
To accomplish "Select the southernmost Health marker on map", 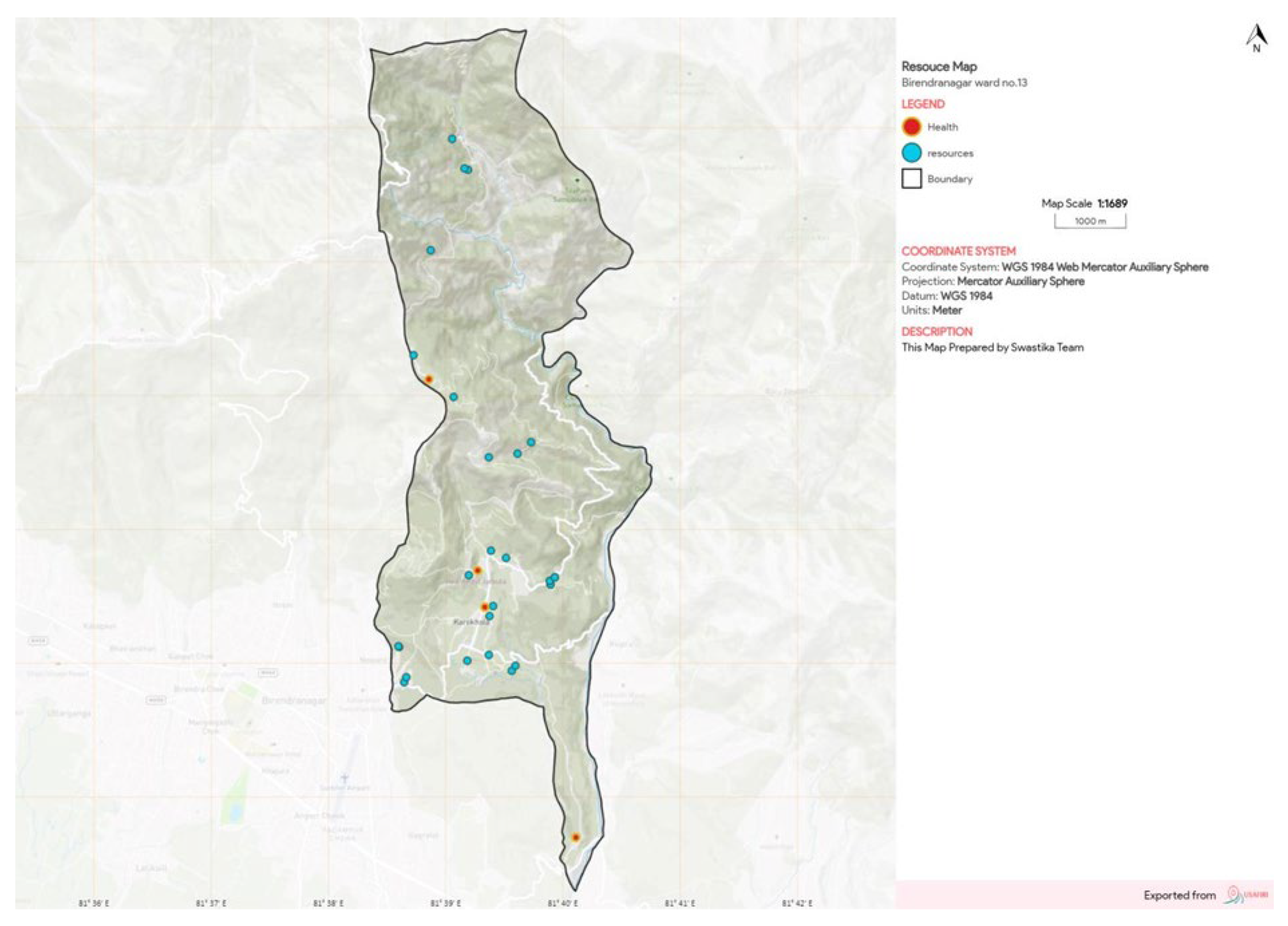I will (575, 837).
